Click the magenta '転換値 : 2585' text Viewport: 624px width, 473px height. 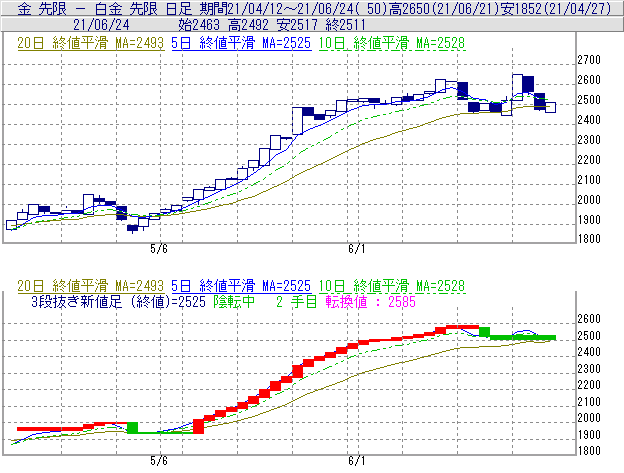point(370,302)
